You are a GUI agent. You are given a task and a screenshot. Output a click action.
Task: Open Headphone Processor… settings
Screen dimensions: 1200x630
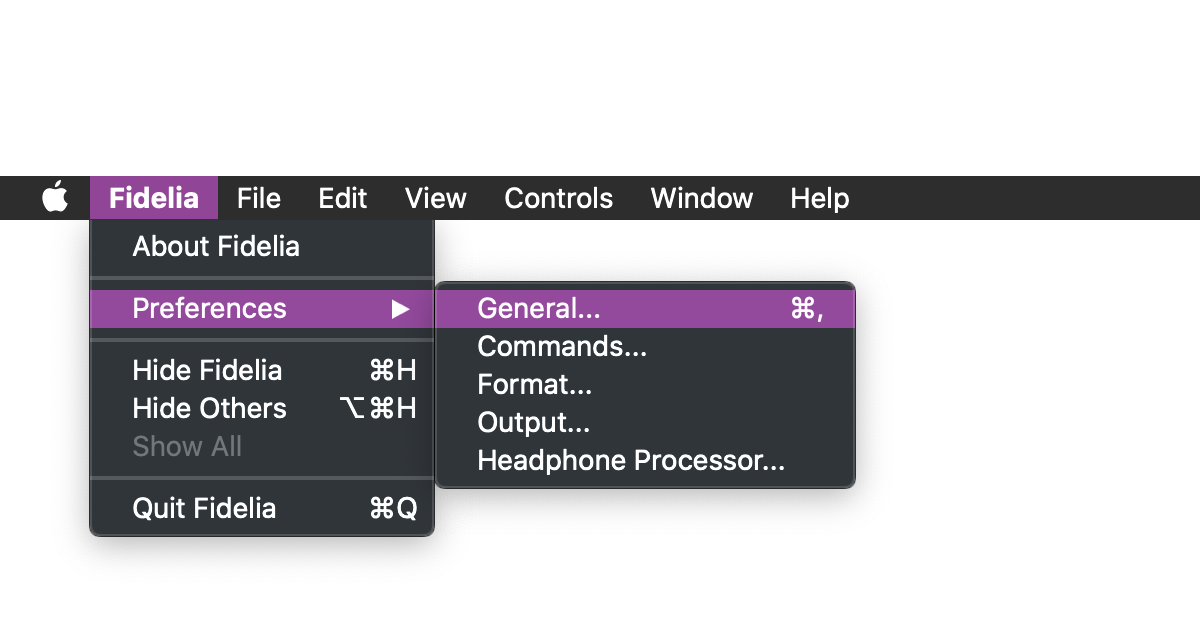[x=630, y=461]
